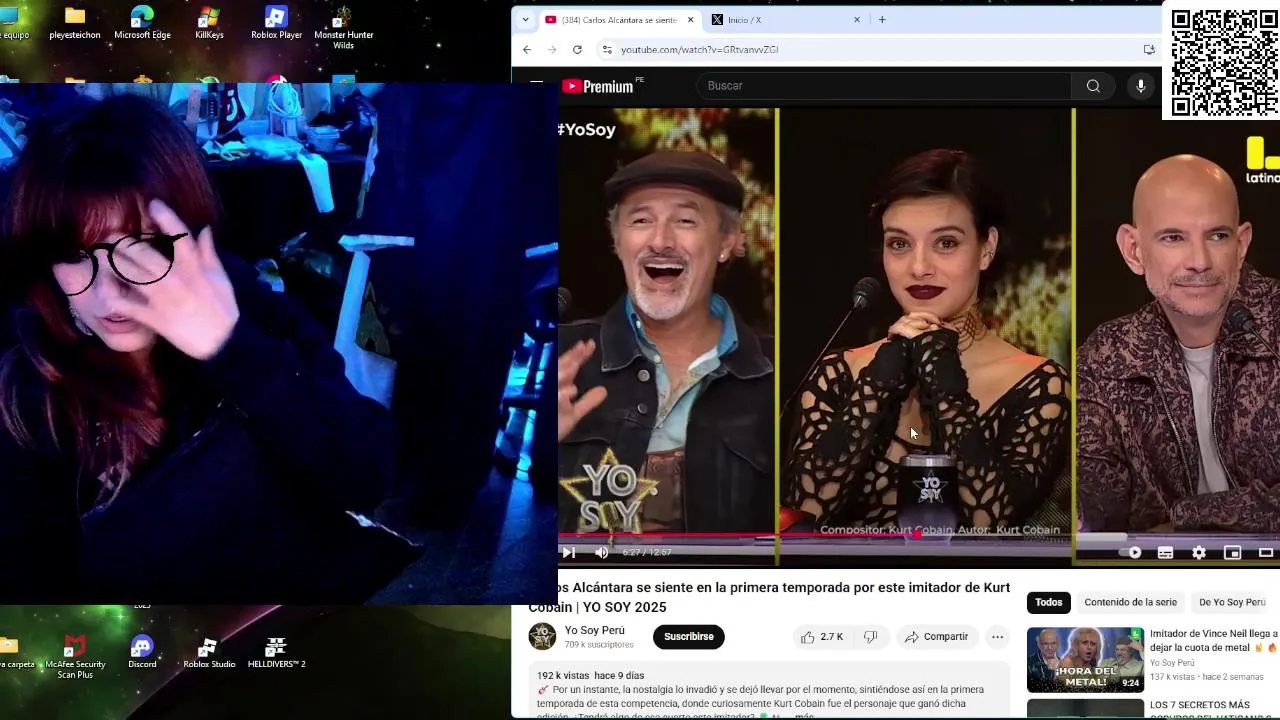Switch to theater mode view
The width and height of the screenshot is (1280, 720).
pyautogui.click(x=1265, y=552)
